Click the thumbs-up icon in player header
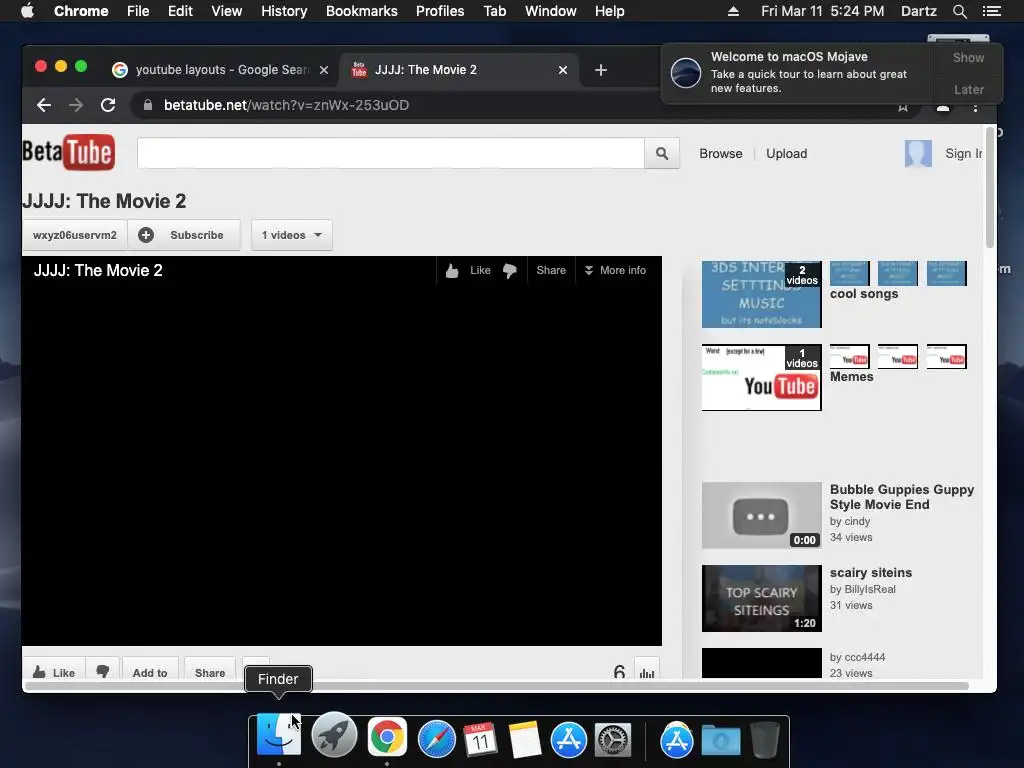This screenshot has width=1024, height=768. [452, 270]
